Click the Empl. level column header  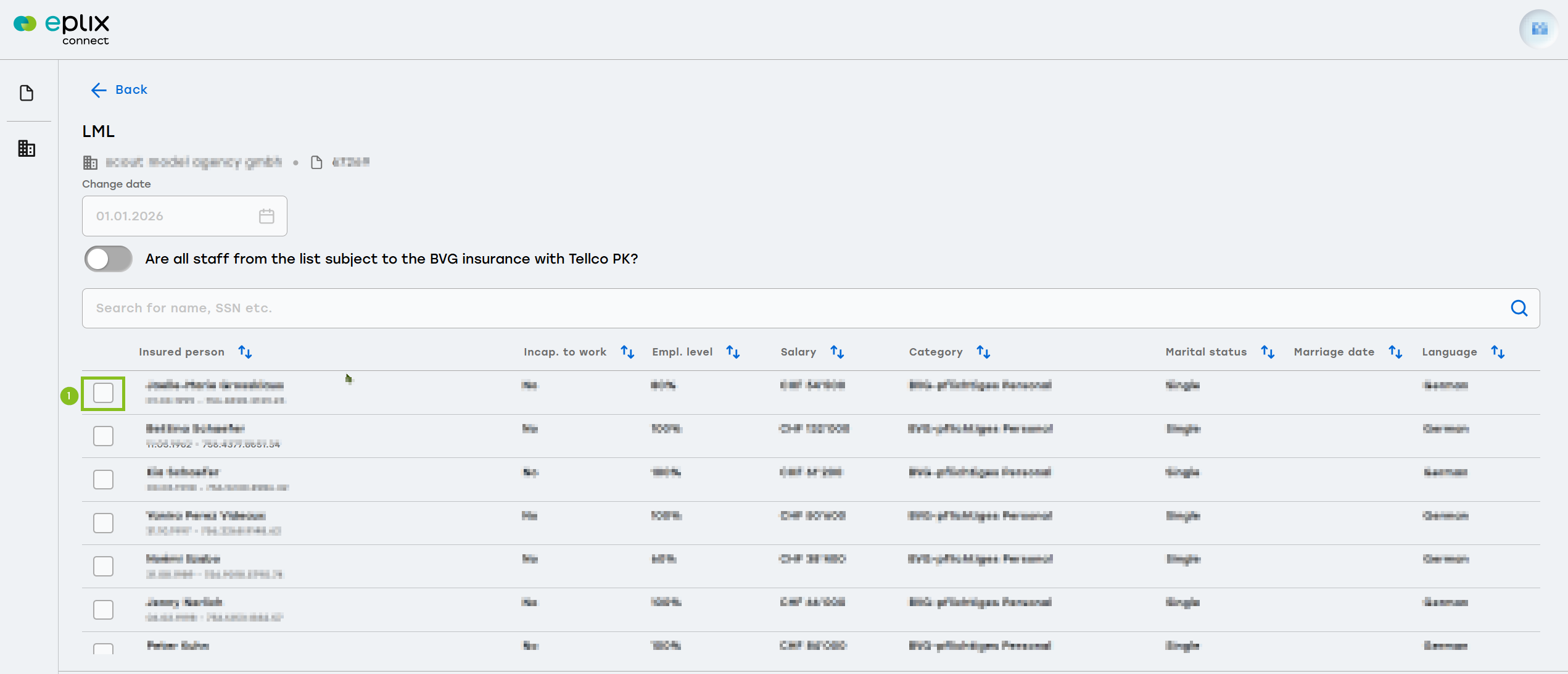tap(682, 352)
